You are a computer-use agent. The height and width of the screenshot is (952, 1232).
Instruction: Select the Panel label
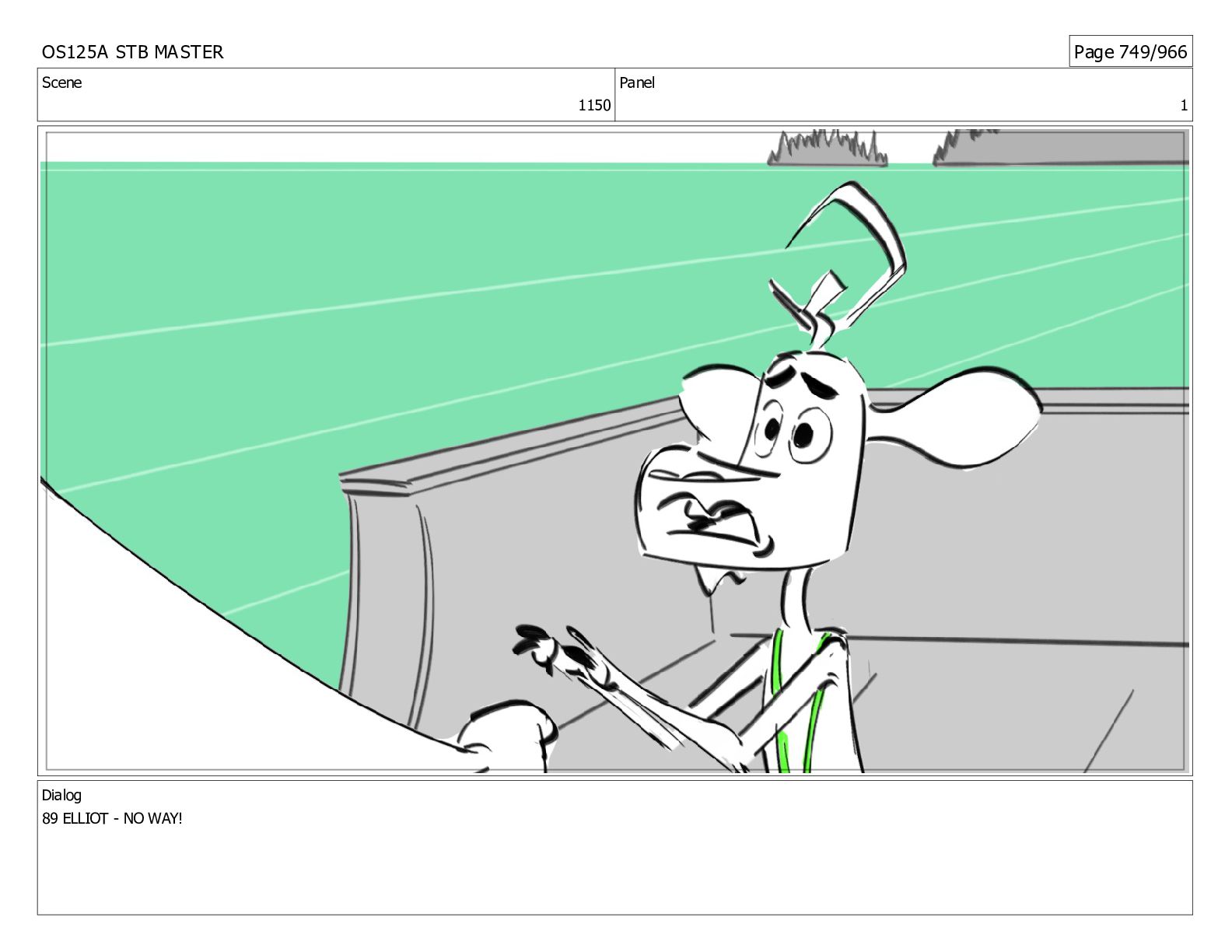(x=637, y=82)
